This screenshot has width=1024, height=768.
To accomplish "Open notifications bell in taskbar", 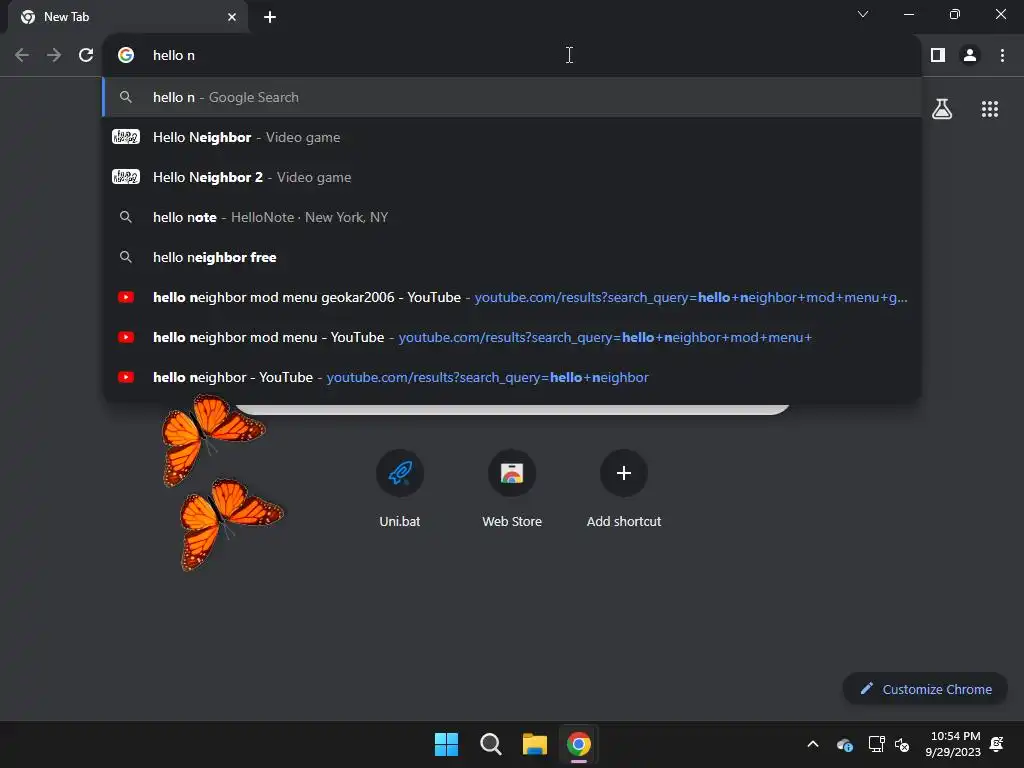I will click(997, 744).
